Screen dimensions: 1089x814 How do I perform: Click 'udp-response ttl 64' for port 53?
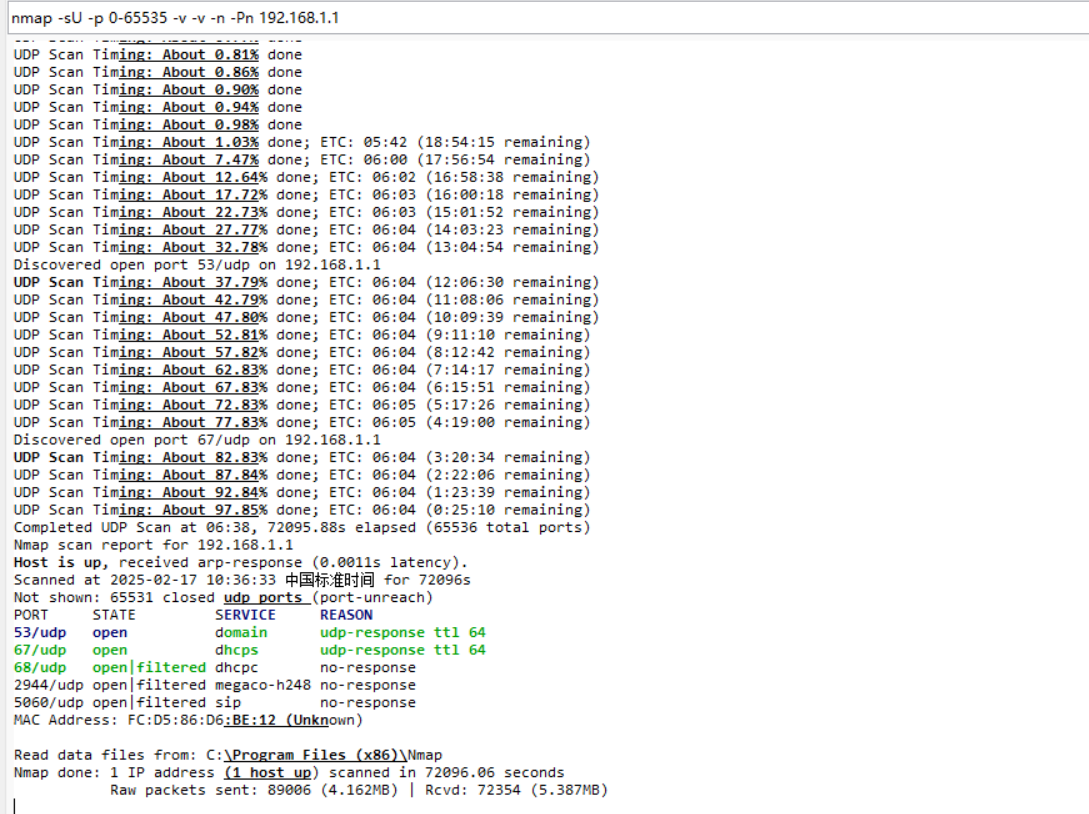(x=403, y=633)
